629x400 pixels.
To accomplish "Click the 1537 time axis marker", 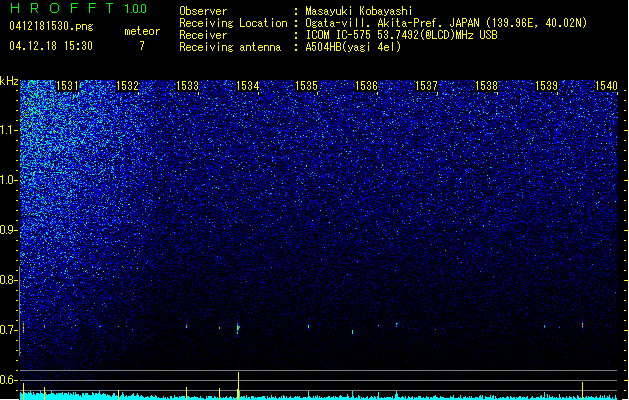I will tap(426, 86).
